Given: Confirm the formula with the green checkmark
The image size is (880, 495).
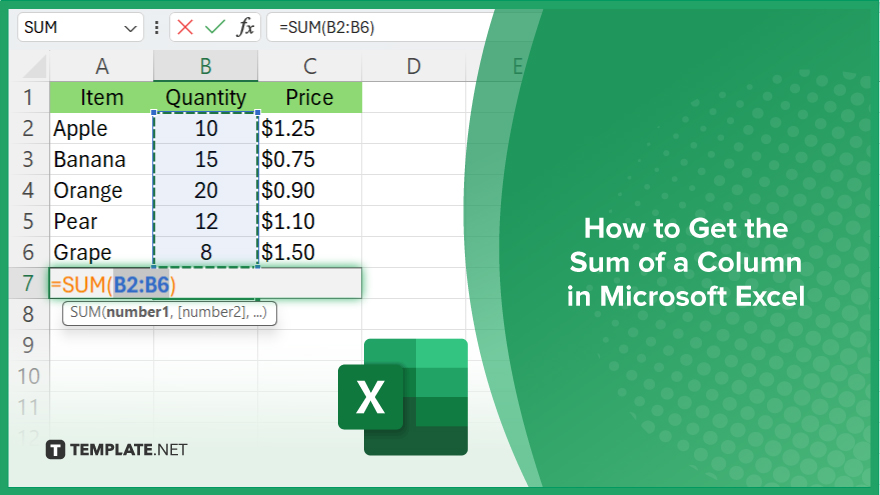Looking at the screenshot, I should click(215, 27).
